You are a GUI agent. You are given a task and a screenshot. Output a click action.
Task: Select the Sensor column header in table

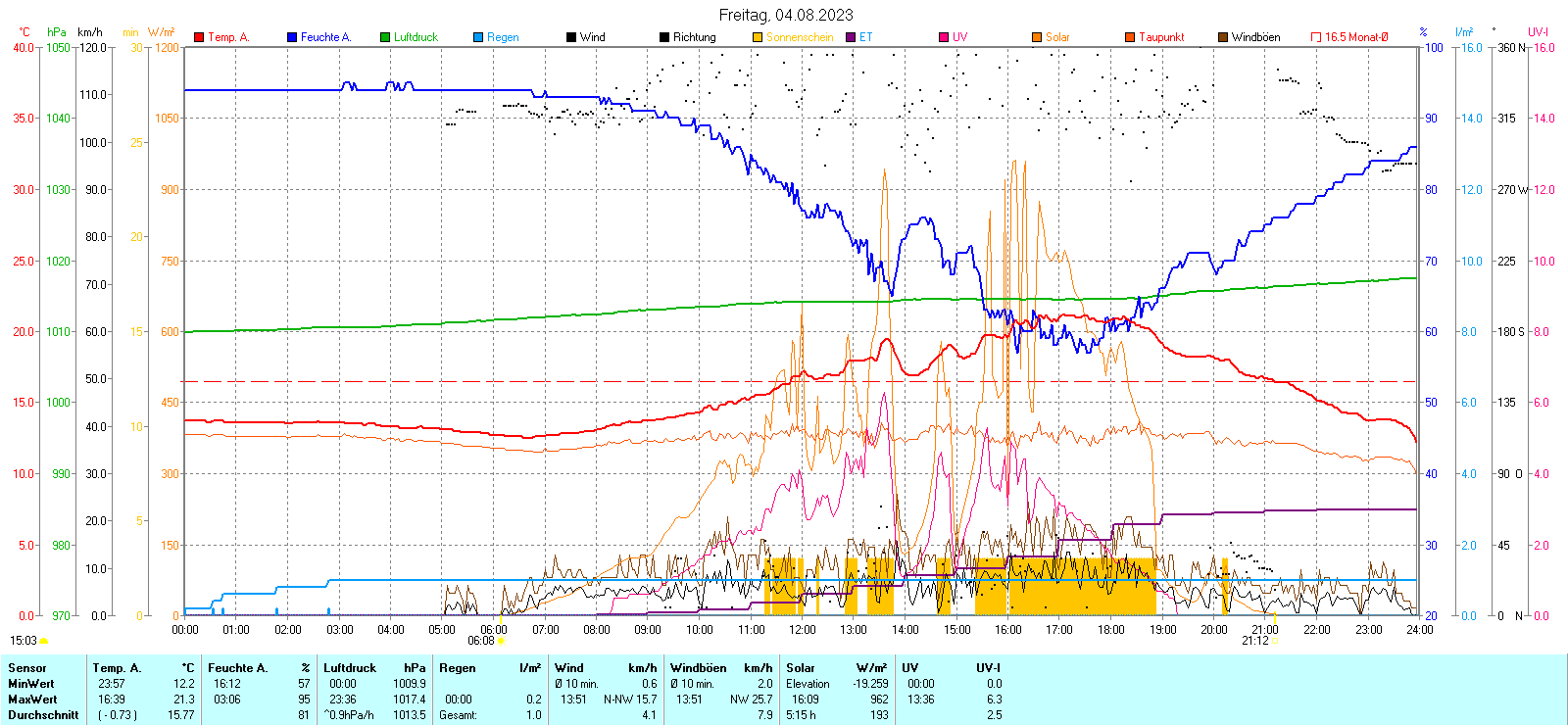click(27, 668)
